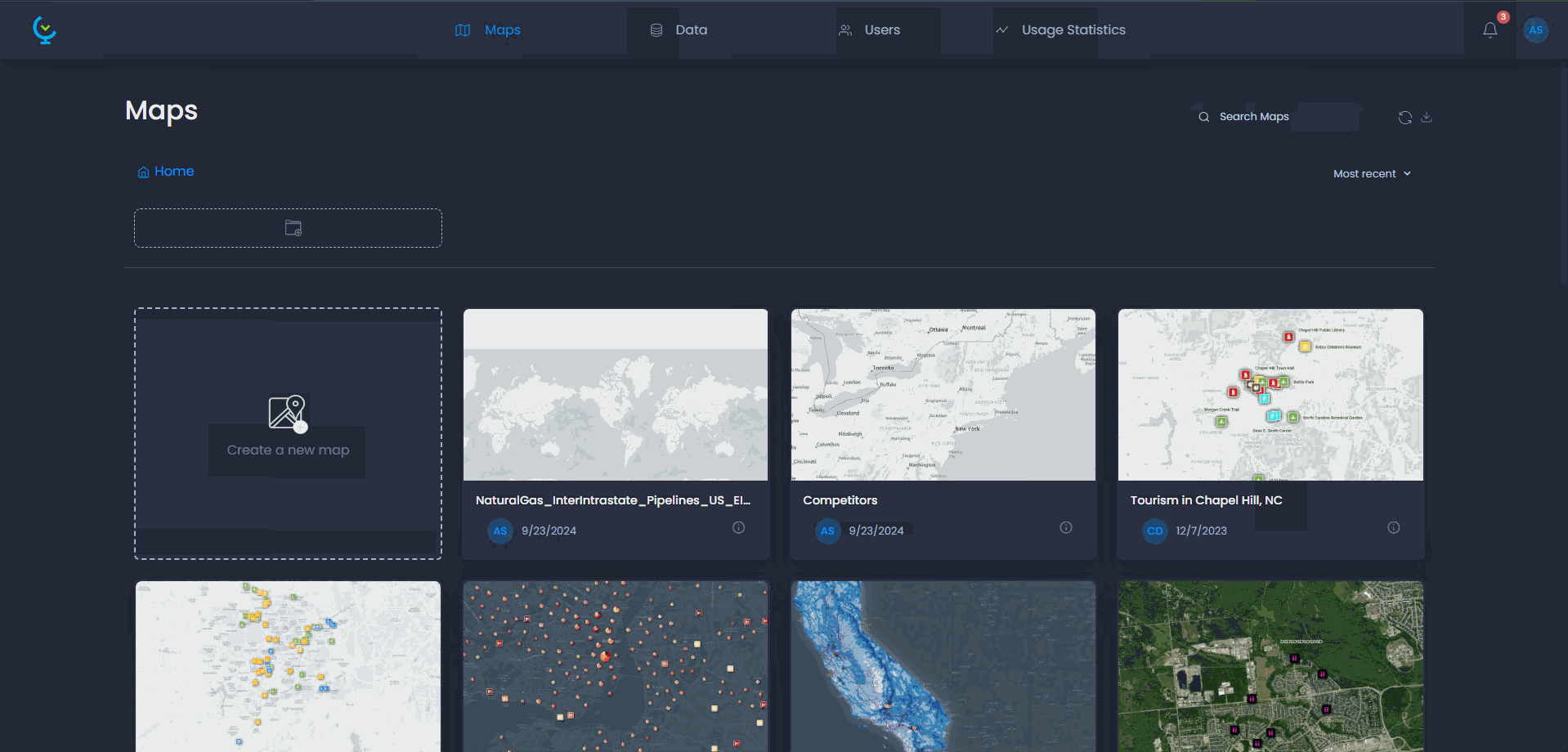Screen dimensions: 1568x752
Task: Click the Search Maps field
Action: pyautogui.click(x=1276, y=117)
